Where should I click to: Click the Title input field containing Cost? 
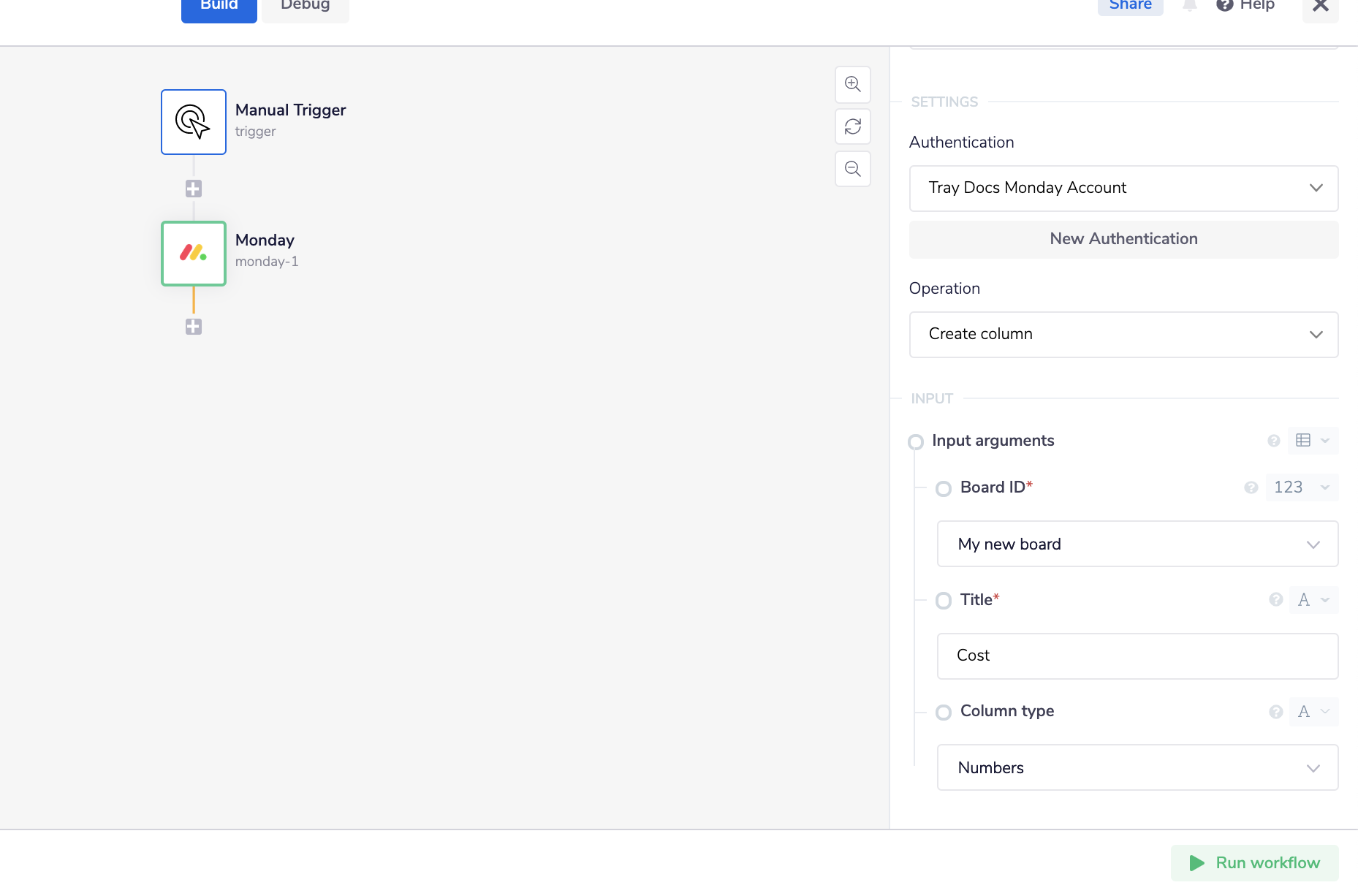1137,656
